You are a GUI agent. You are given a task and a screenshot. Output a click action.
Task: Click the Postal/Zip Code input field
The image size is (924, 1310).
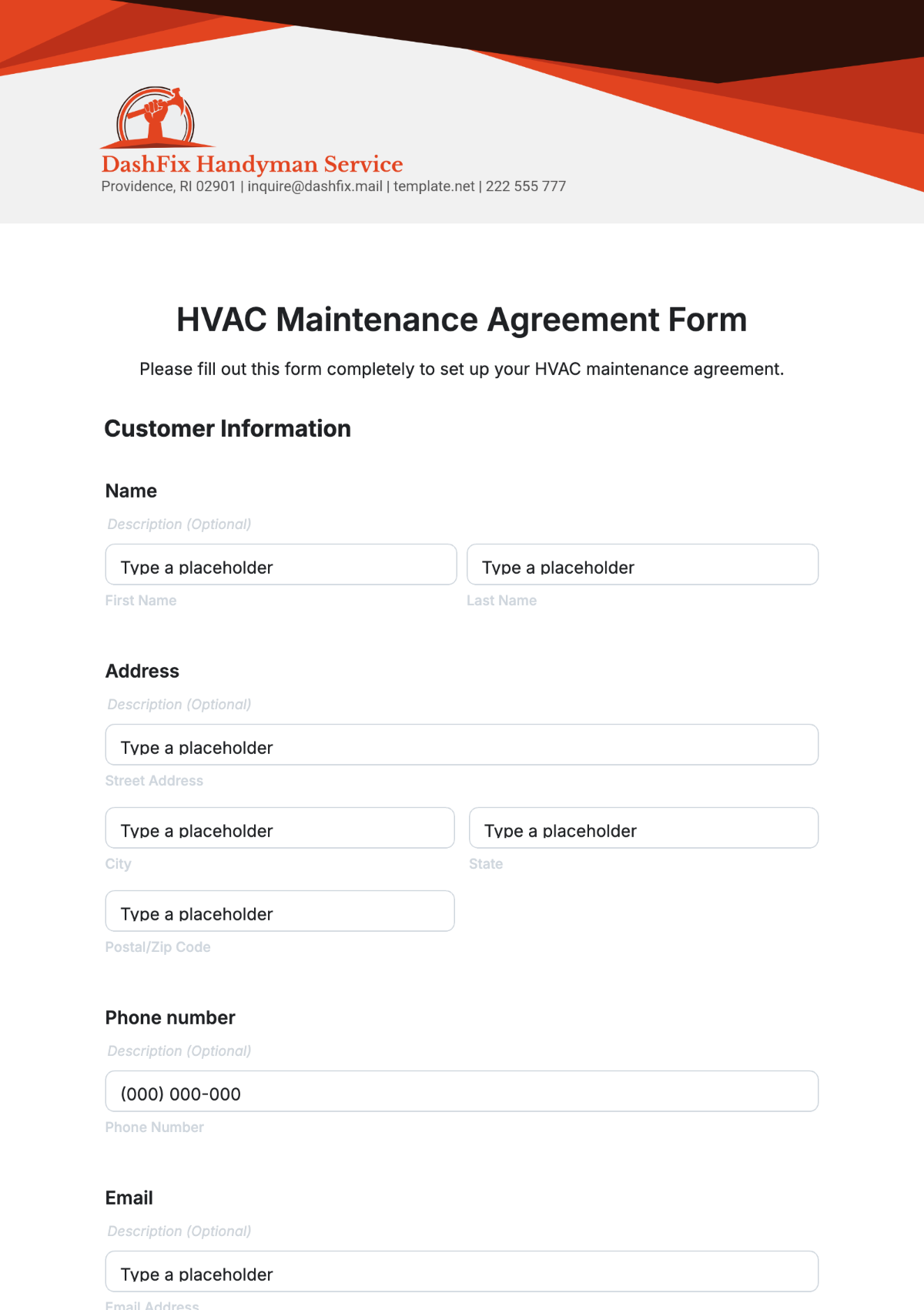(280, 911)
